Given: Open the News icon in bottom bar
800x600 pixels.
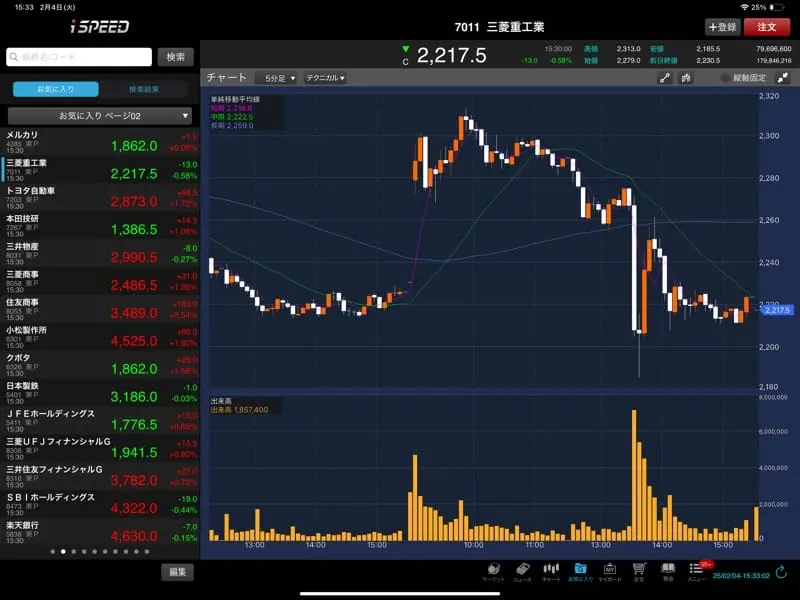Looking at the screenshot, I should pyautogui.click(x=522, y=571).
